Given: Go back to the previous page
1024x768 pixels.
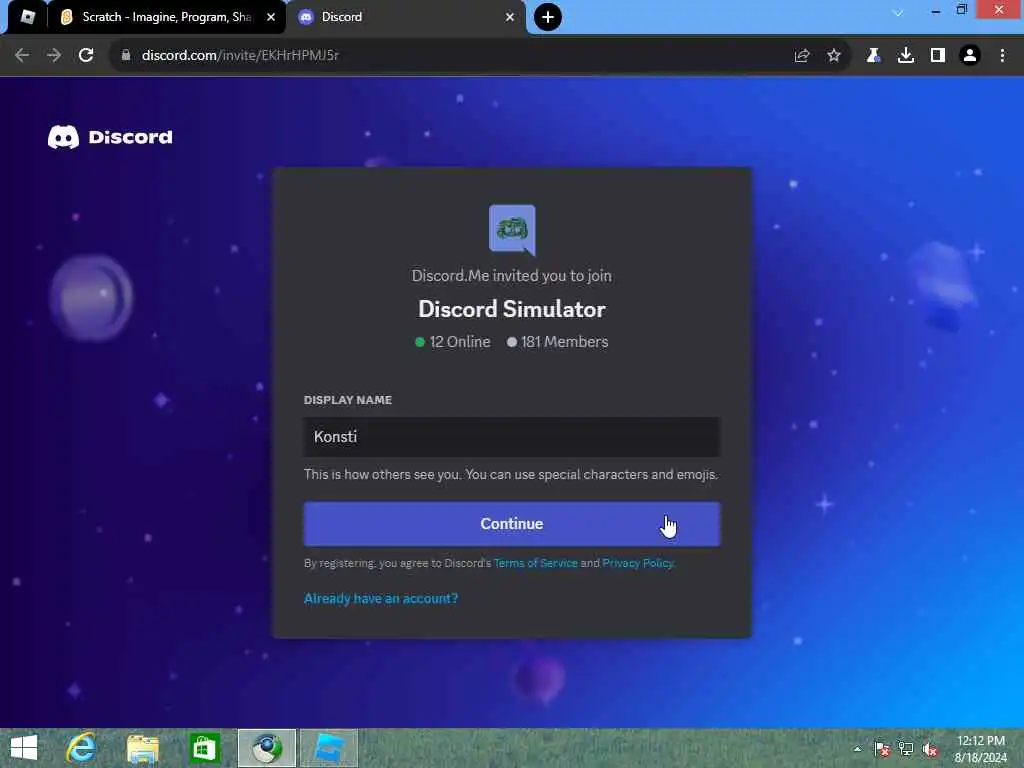Looking at the screenshot, I should [x=22, y=56].
